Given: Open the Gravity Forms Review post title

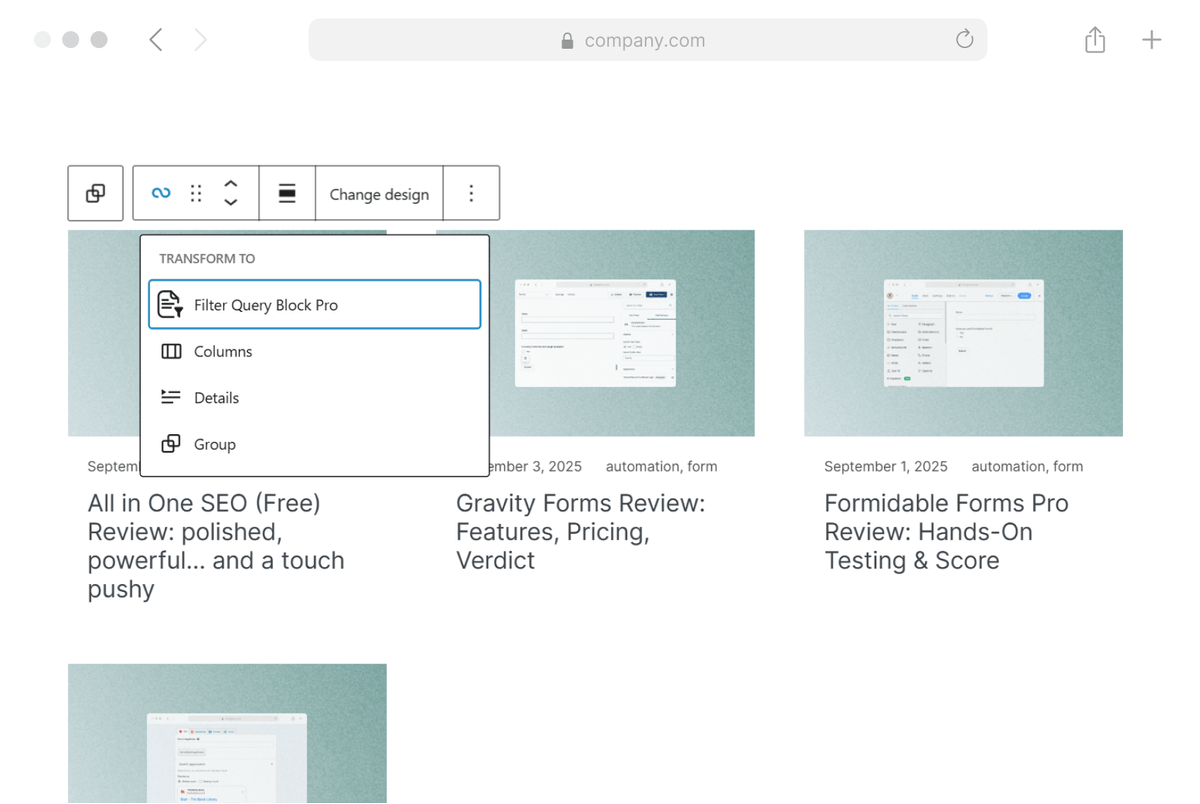Looking at the screenshot, I should click(580, 531).
